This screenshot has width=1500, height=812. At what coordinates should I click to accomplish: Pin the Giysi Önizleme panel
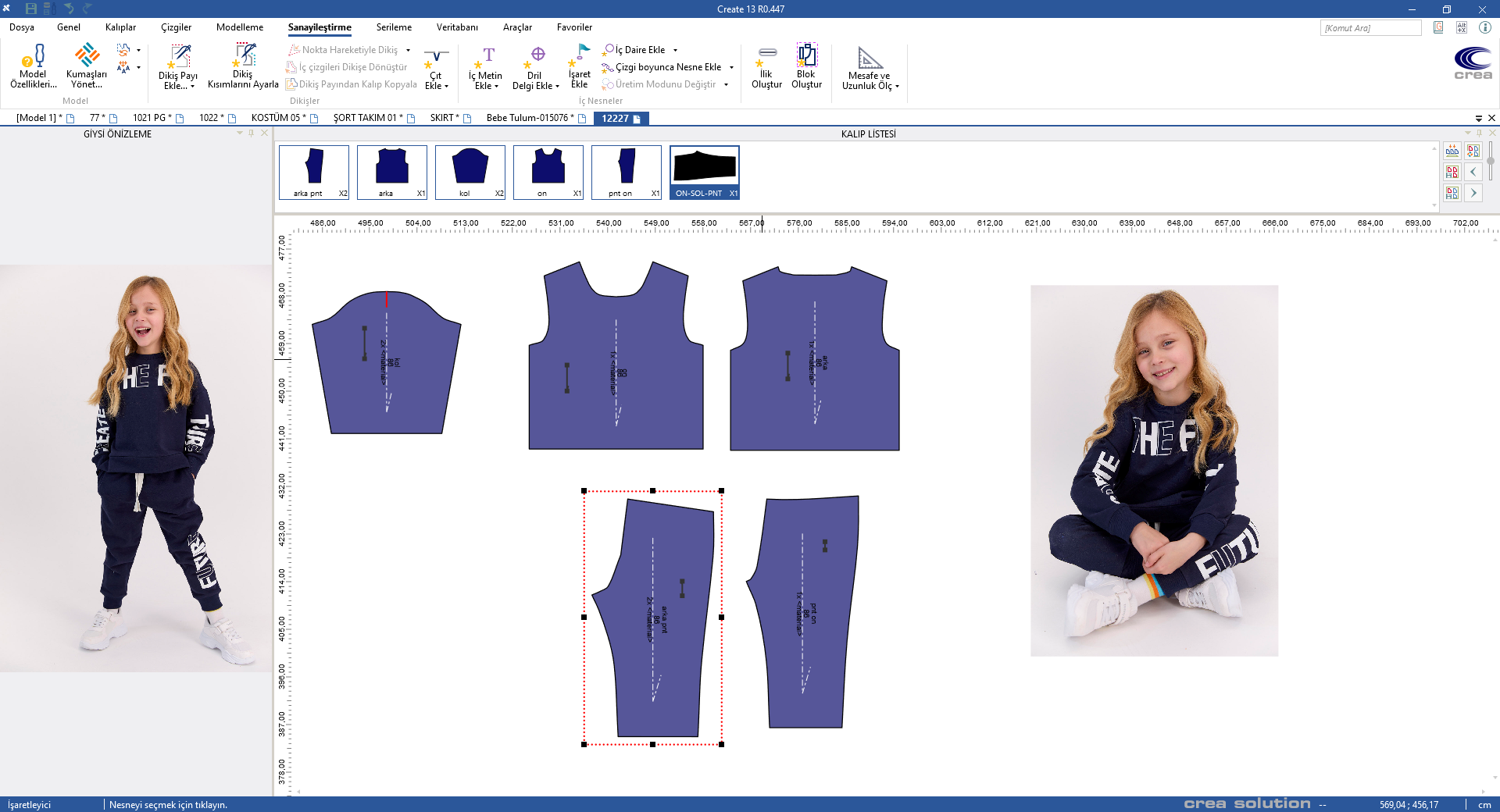click(252, 134)
